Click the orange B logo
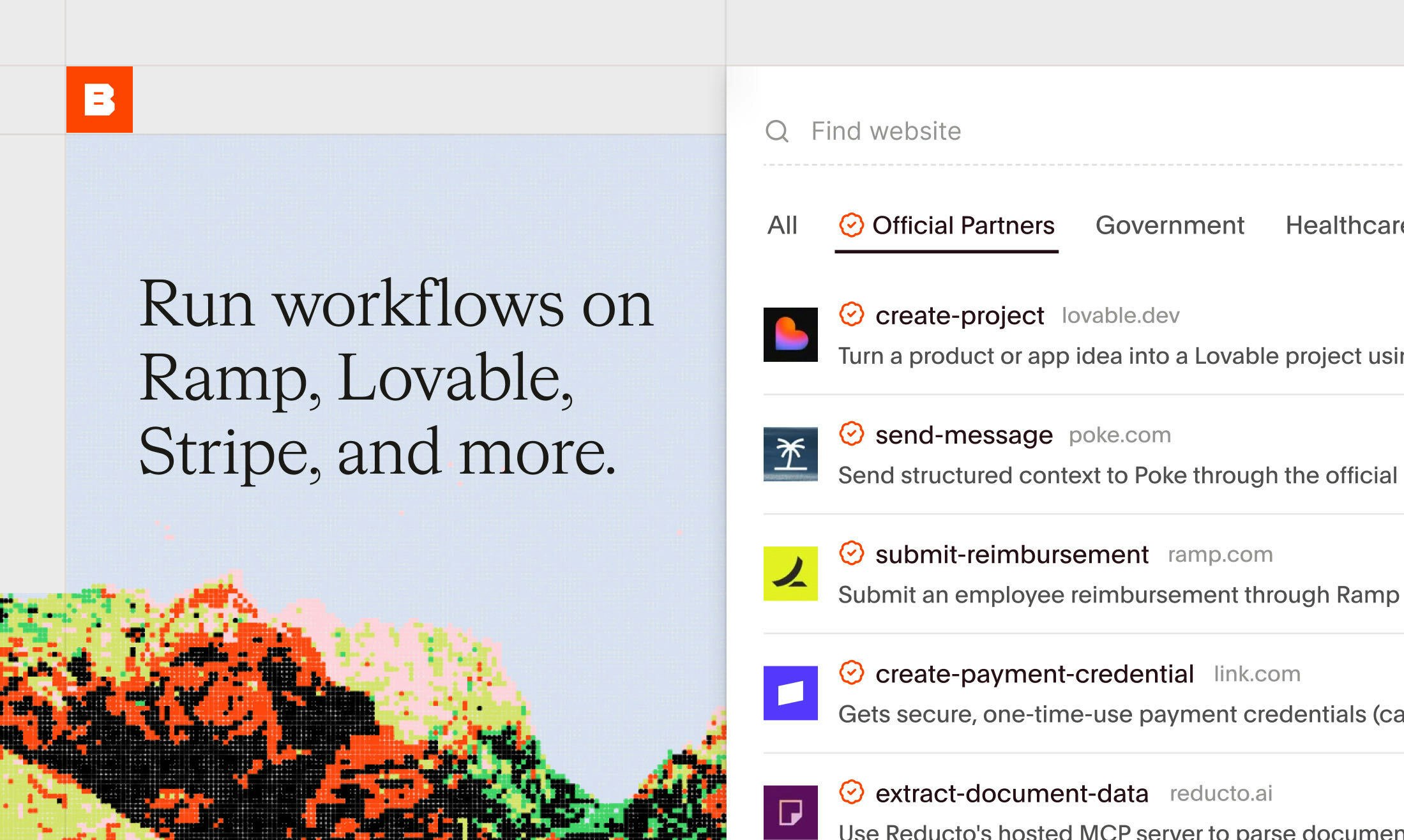The width and height of the screenshot is (1404, 840). (x=100, y=100)
